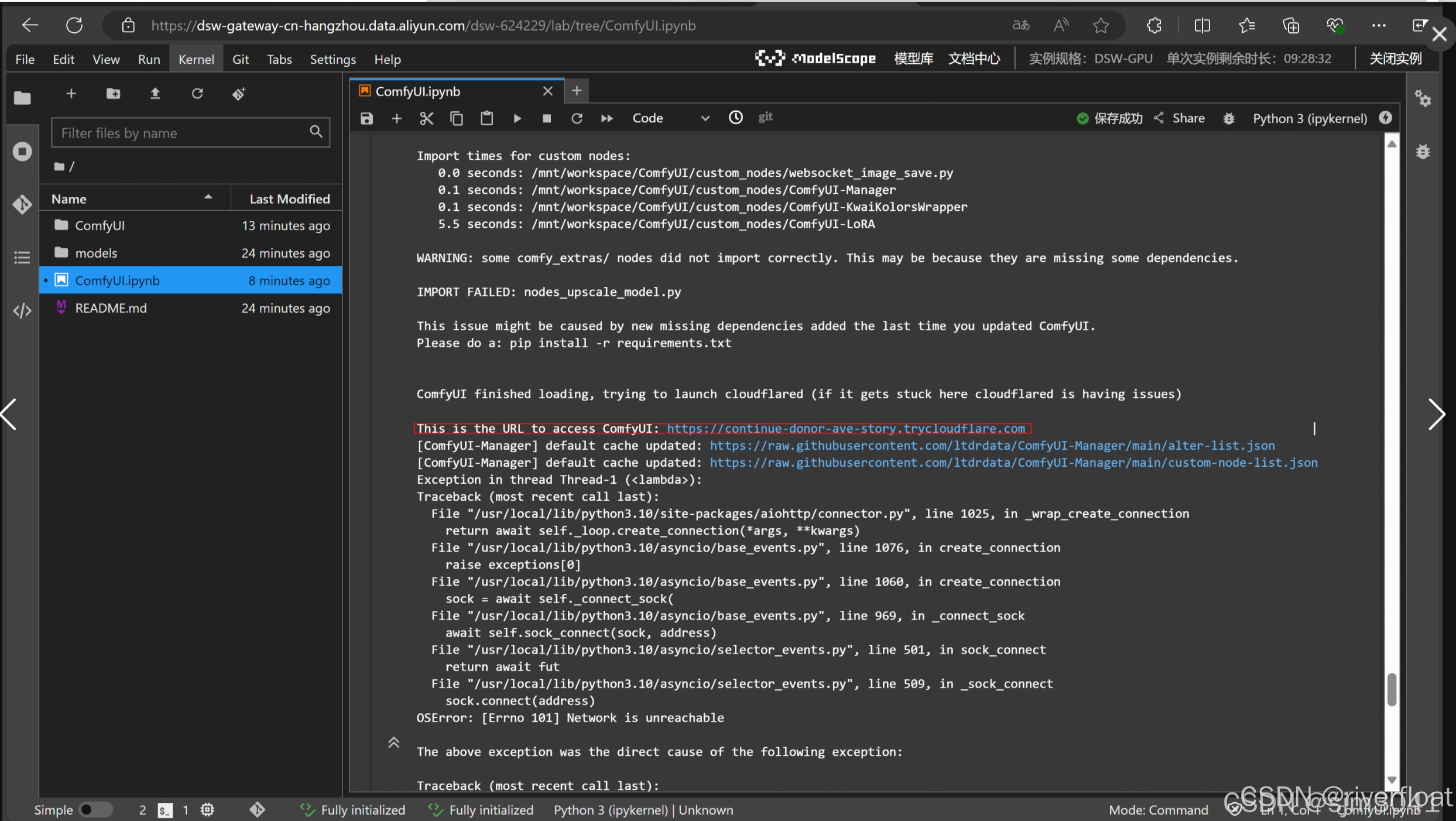Open the Git sidebar panel
This screenshot has height=821, width=1456.
[x=22, y=204]
